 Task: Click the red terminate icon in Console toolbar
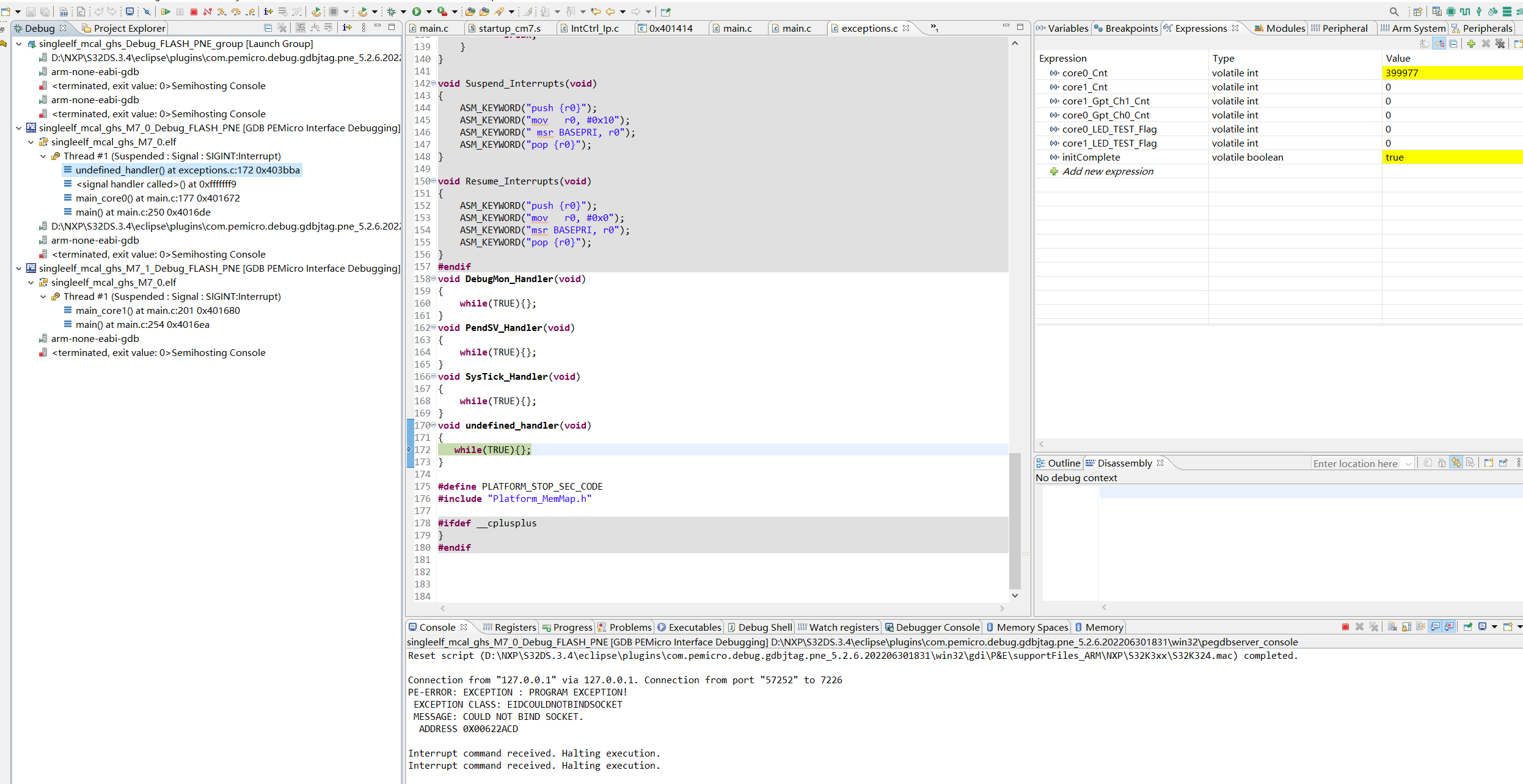(1345, 627)
